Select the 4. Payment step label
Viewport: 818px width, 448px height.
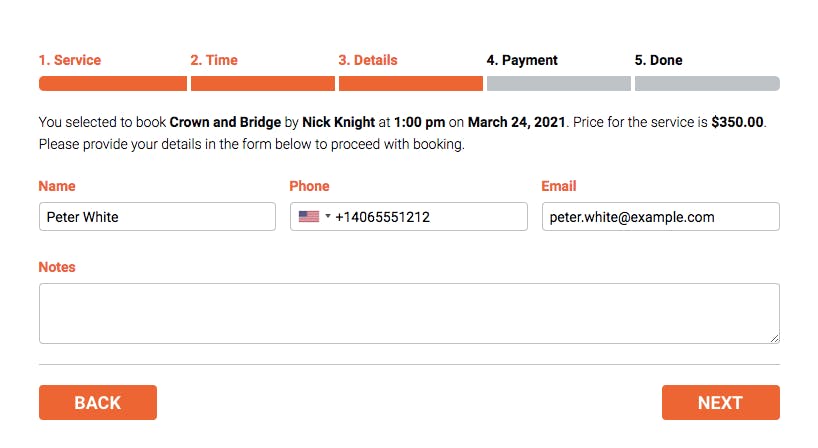click(522, 60)
